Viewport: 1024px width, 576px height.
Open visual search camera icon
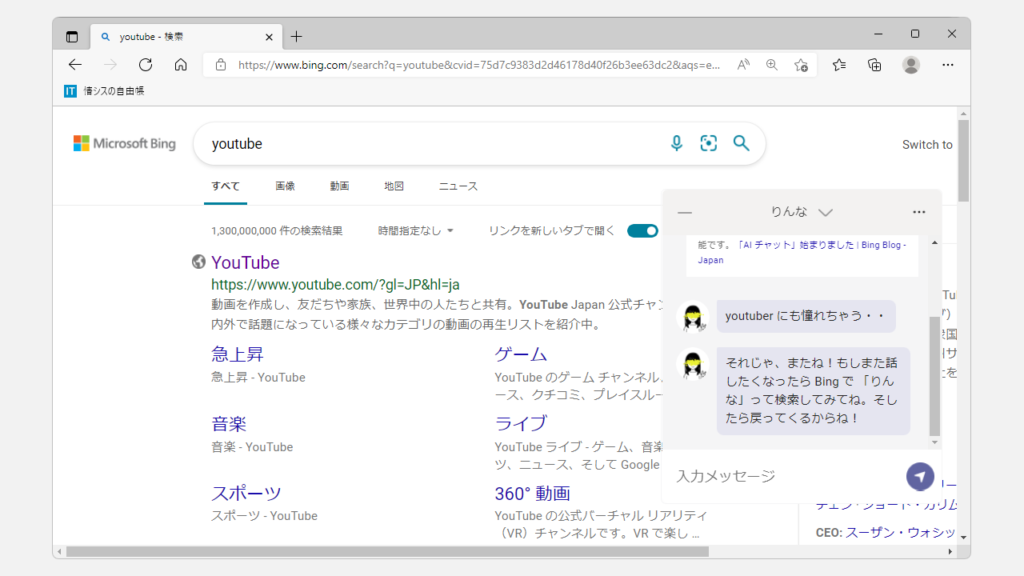click(x=709, y=144)
